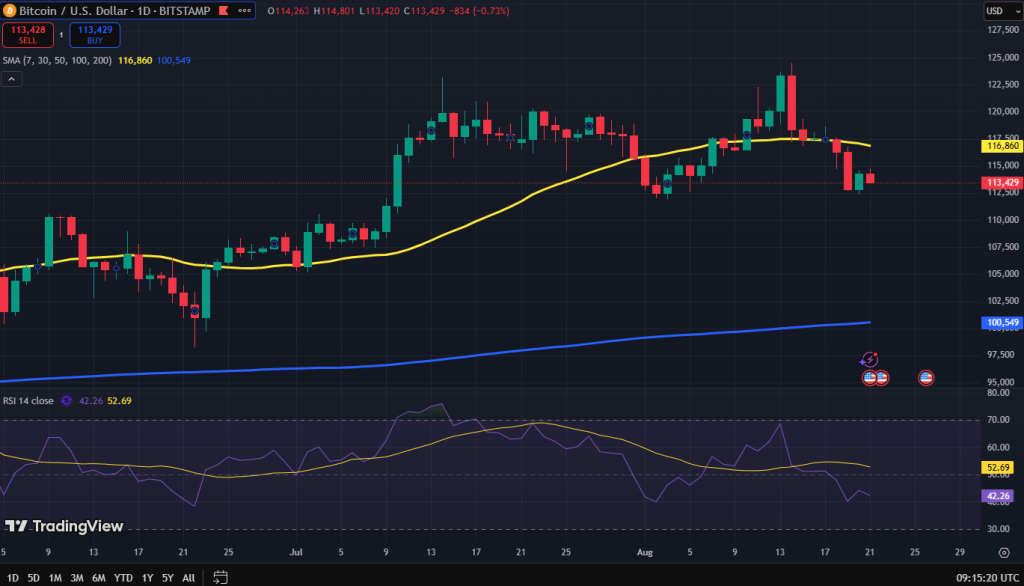Viewport: 1024px width, 586px height.
Task: Click the 30.00 RSI axis label
Action: tap(999, 529)
